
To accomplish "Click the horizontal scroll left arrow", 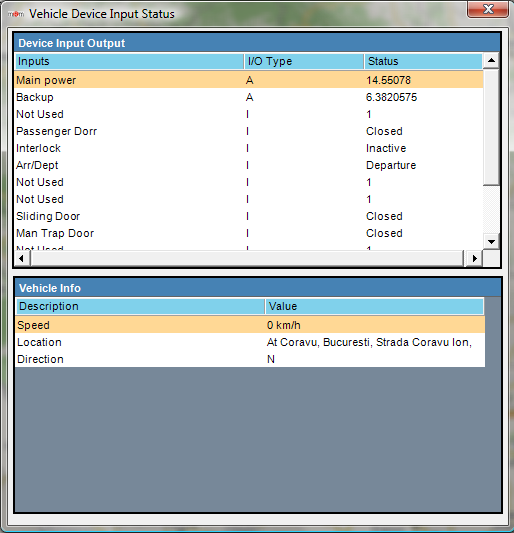I will click(21, 258).
